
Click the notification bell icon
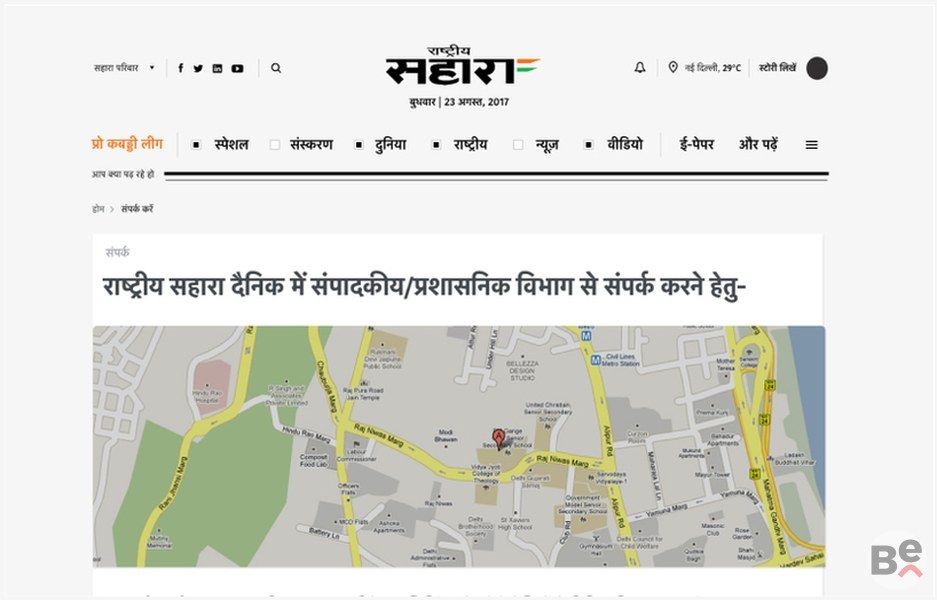640,68
